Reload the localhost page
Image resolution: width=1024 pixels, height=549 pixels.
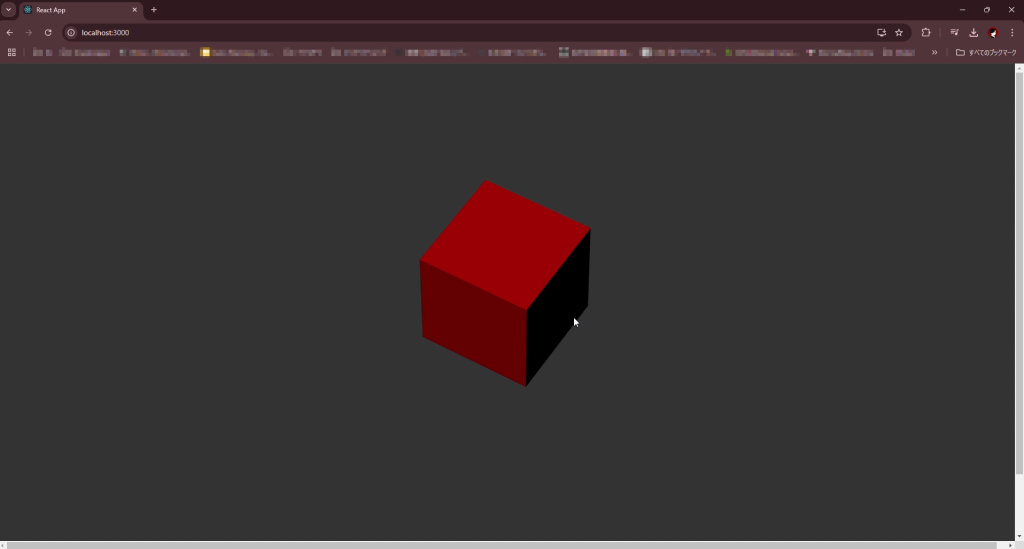47,32
